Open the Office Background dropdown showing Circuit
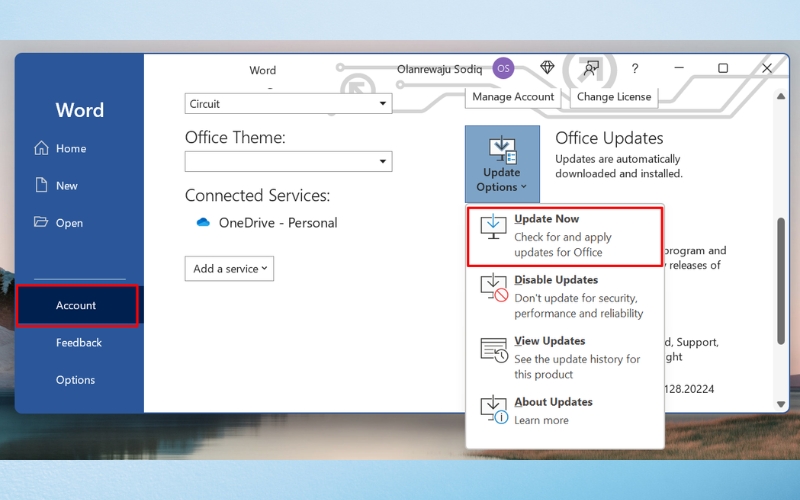 [288, 104]
